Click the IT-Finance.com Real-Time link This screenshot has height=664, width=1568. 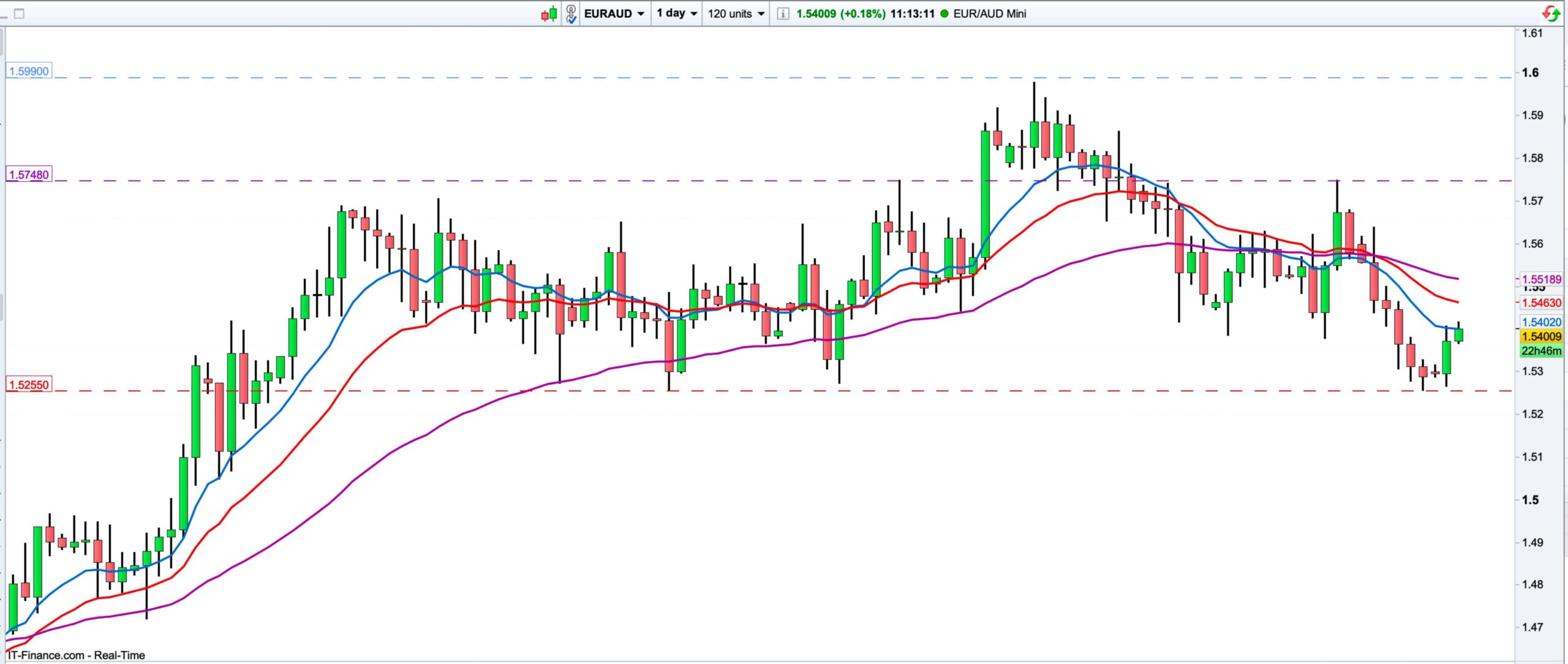[76, 655]
